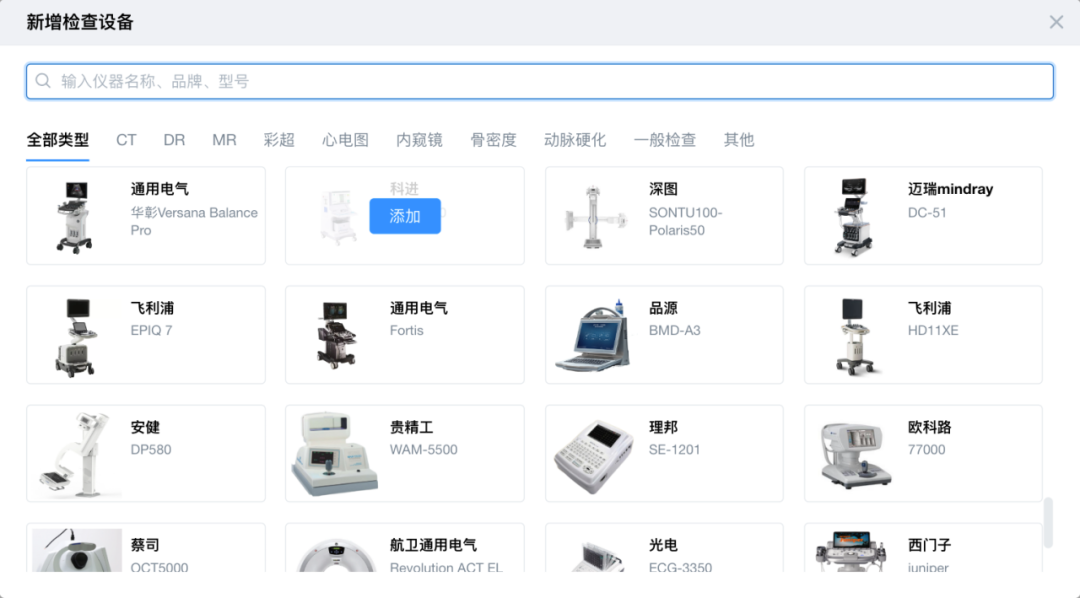The height and width of the screenshot is (598, 1080).
Task: Select the 动脉硬化 tab
Action: click(x=575, y=140)
